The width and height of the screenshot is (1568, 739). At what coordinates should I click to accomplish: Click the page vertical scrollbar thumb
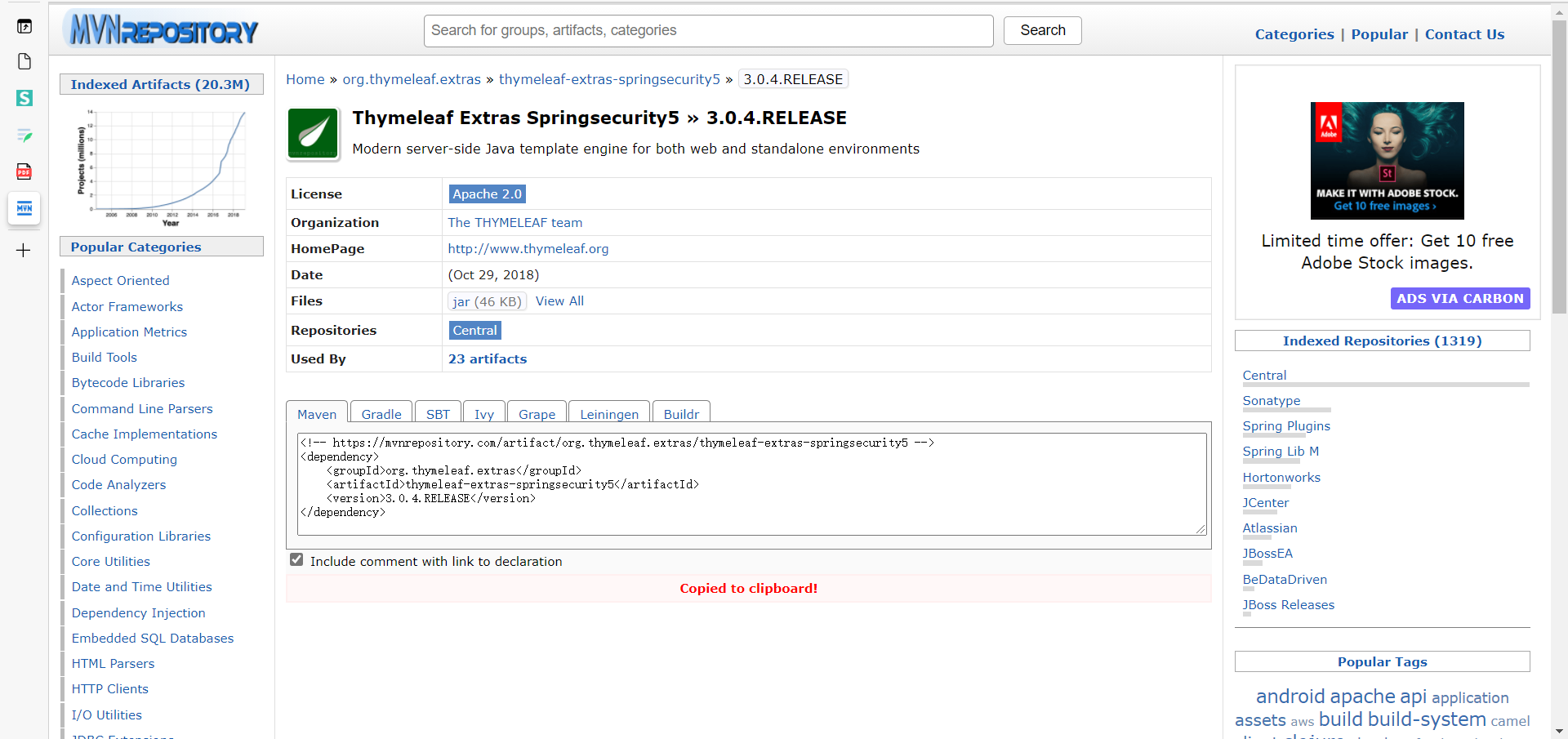tap(1559, 167)
